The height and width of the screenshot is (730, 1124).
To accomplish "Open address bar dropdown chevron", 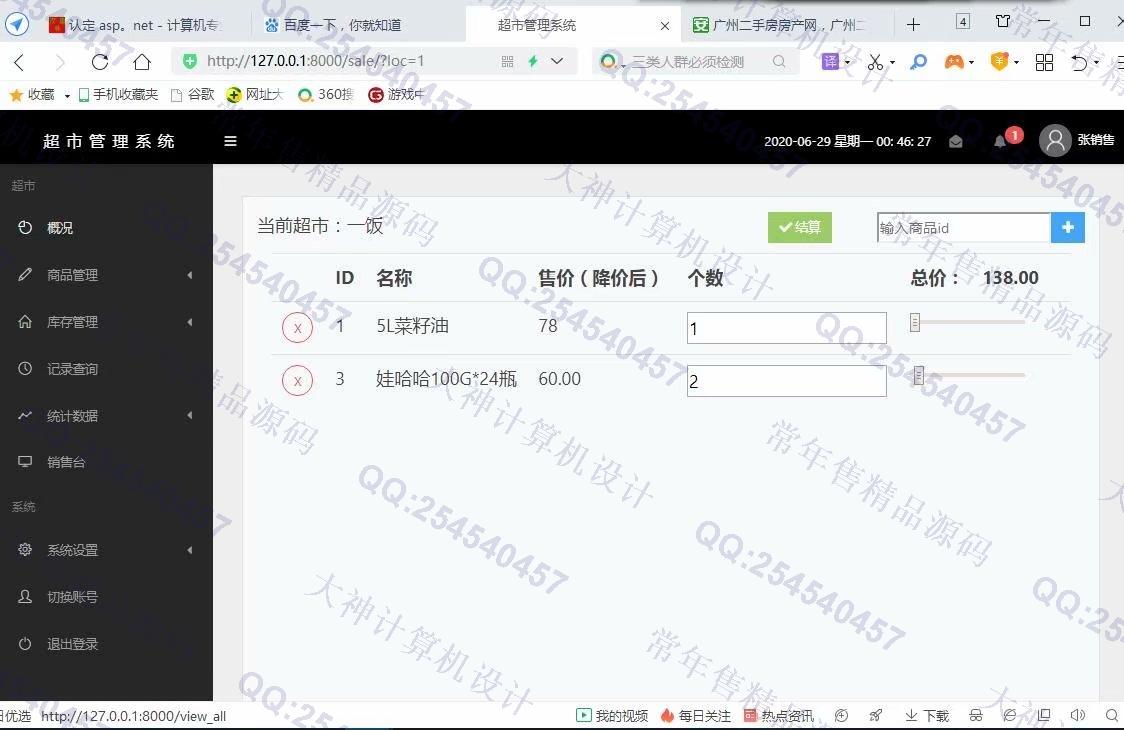I will pos(557,62).
